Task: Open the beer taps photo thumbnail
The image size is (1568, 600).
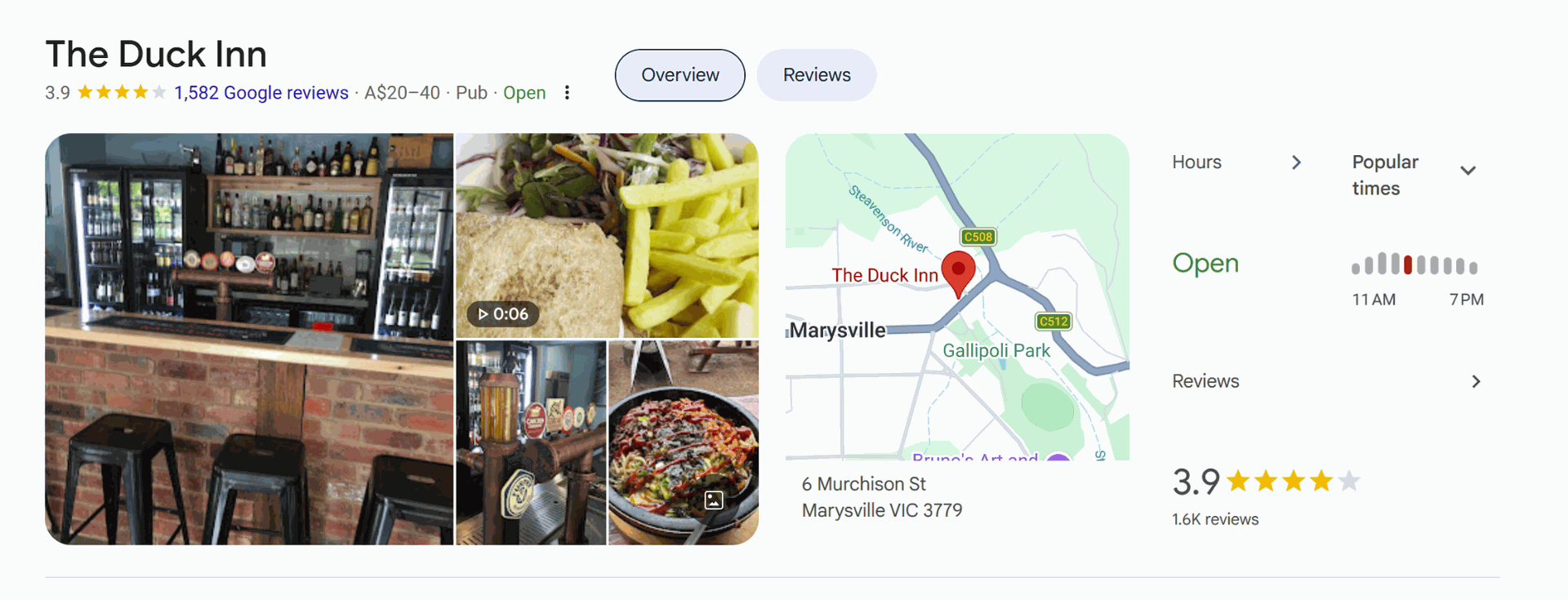Action: 531,442
